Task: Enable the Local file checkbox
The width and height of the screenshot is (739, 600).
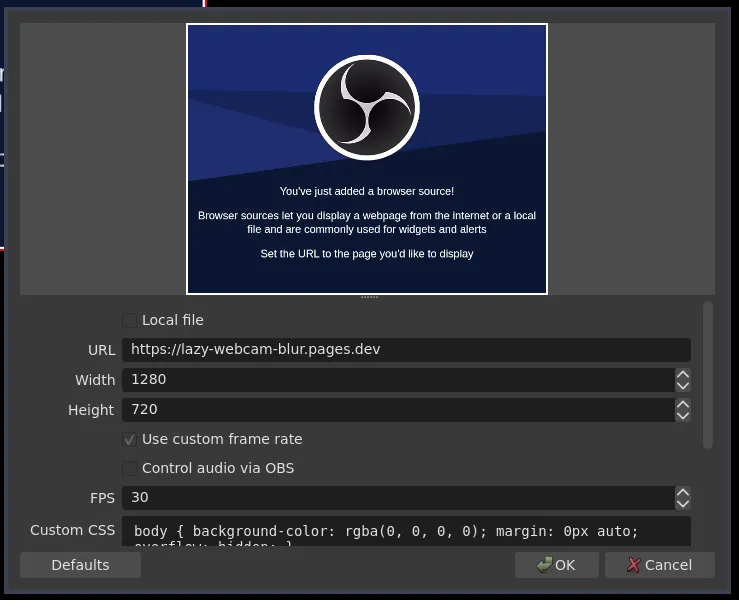Action: 130,321
